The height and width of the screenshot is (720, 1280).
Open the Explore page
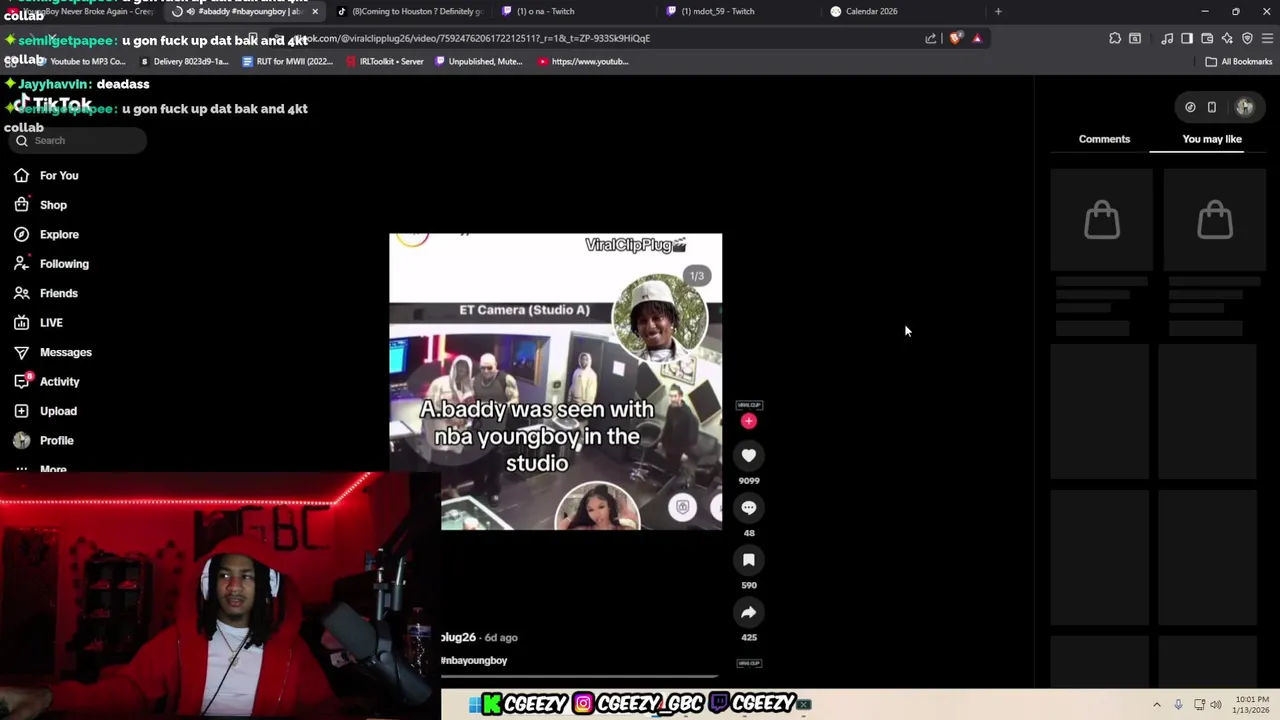tap(59, 234)
